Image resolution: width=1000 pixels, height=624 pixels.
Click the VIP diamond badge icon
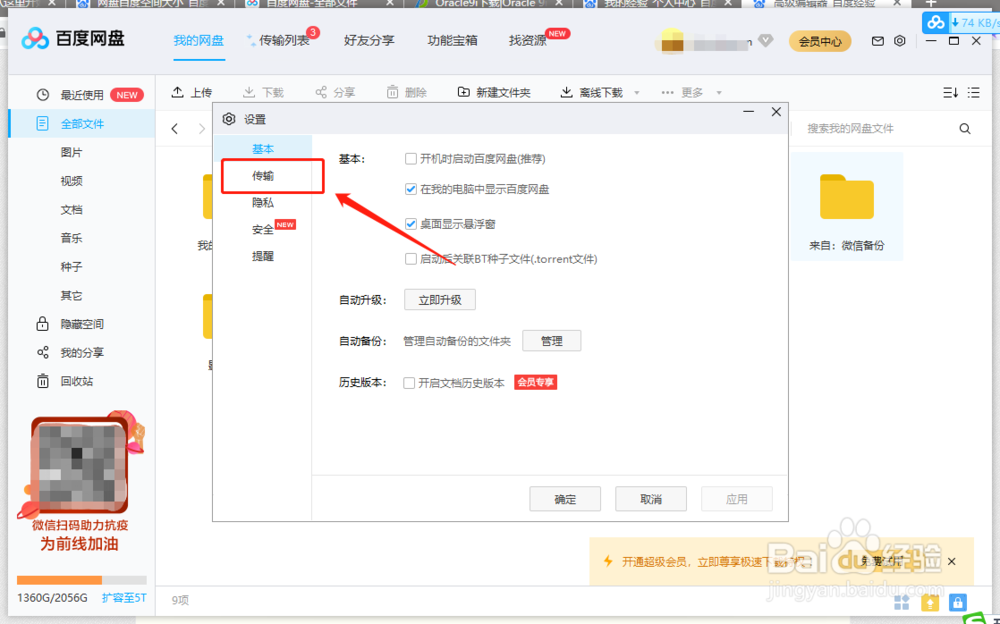tap(766, 41)
